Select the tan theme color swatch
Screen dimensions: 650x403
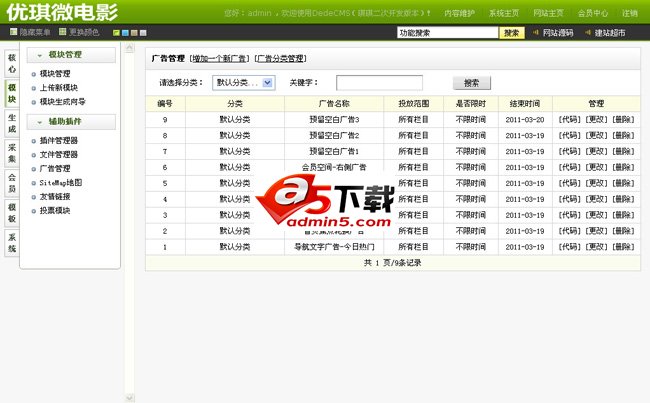point(134,33)
